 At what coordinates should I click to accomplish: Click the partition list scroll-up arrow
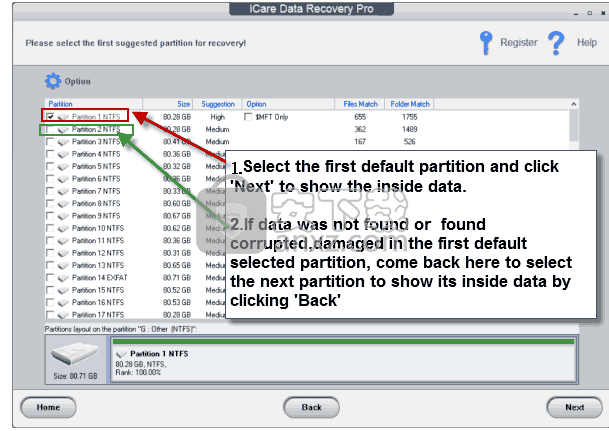pyautogui.click(x=574, y=104)
